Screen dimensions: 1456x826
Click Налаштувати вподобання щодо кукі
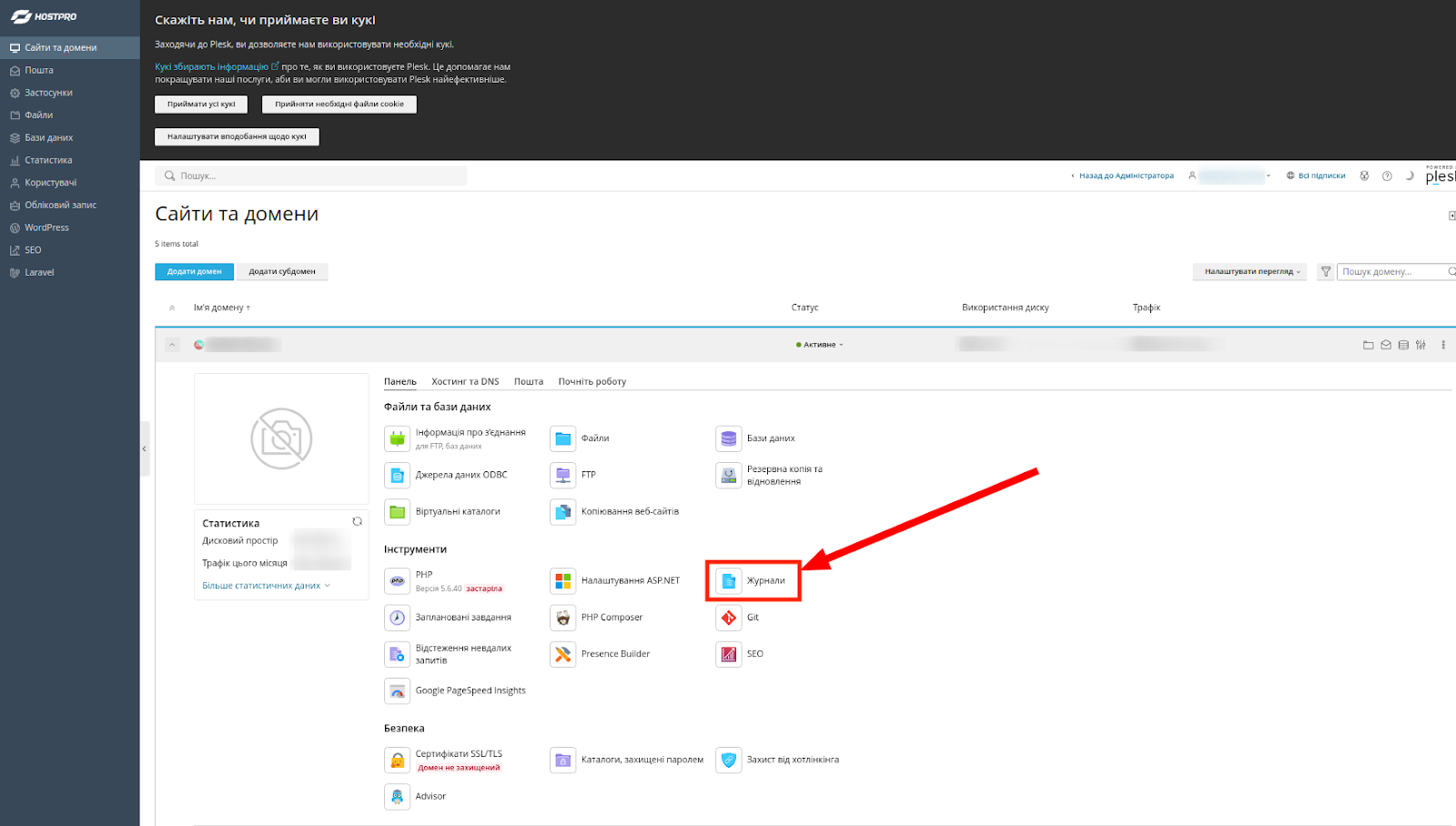[x=237, y=136]
